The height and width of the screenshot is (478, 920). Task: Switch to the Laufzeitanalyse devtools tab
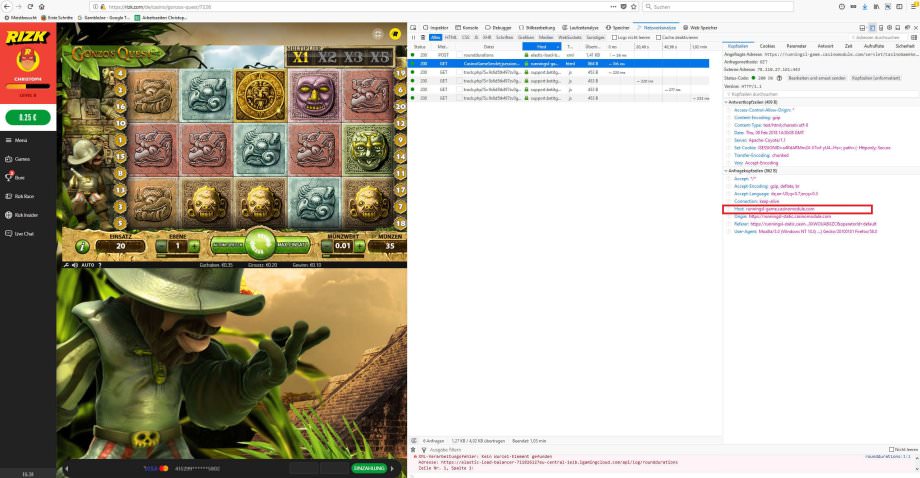[x=580, y=28]
